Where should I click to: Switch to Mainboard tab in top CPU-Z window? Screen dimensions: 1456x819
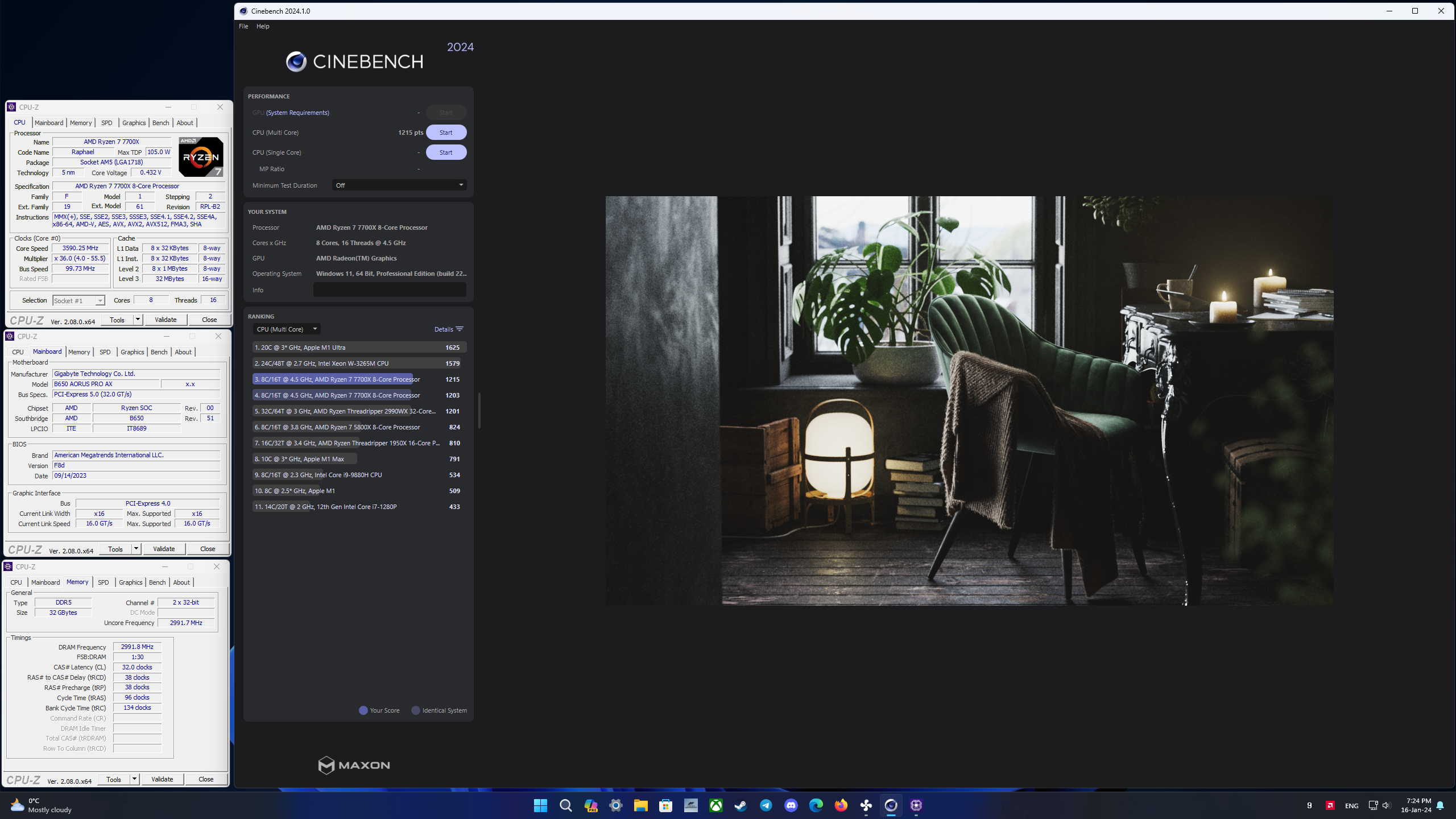coord(49,123)
